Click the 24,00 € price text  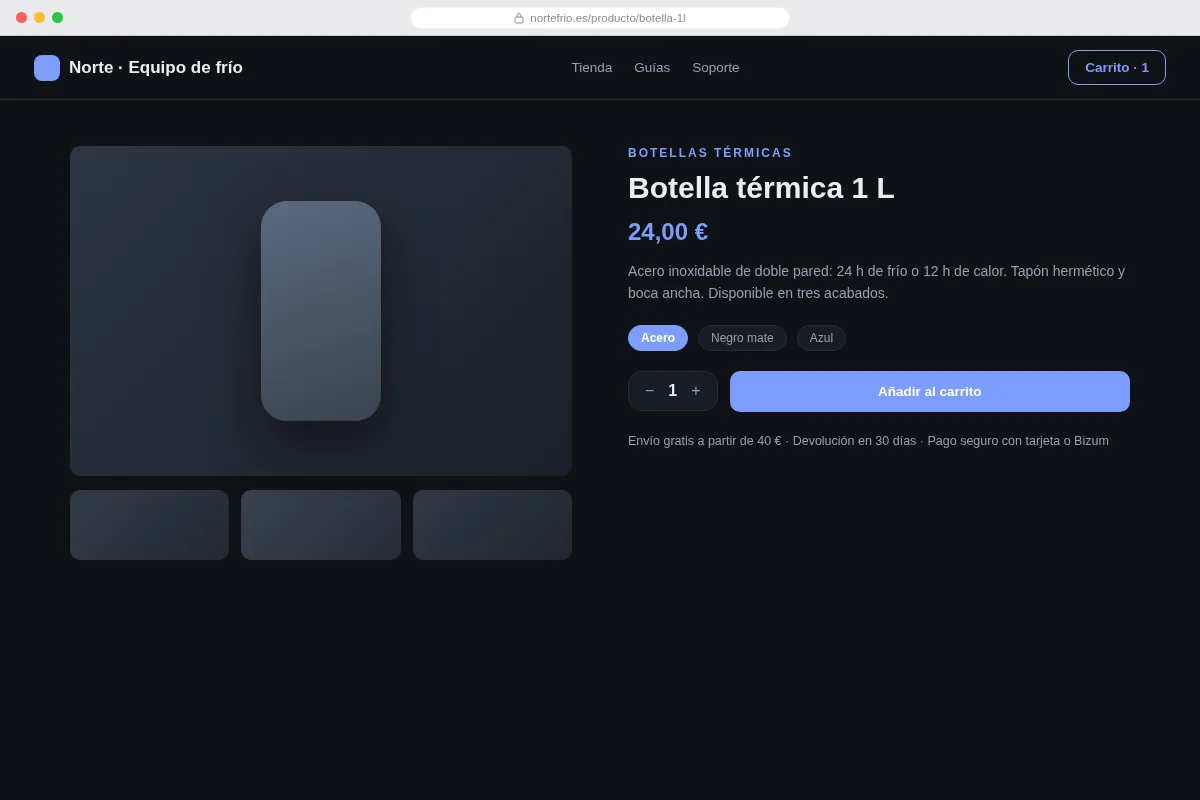click(x=668, y=232)
